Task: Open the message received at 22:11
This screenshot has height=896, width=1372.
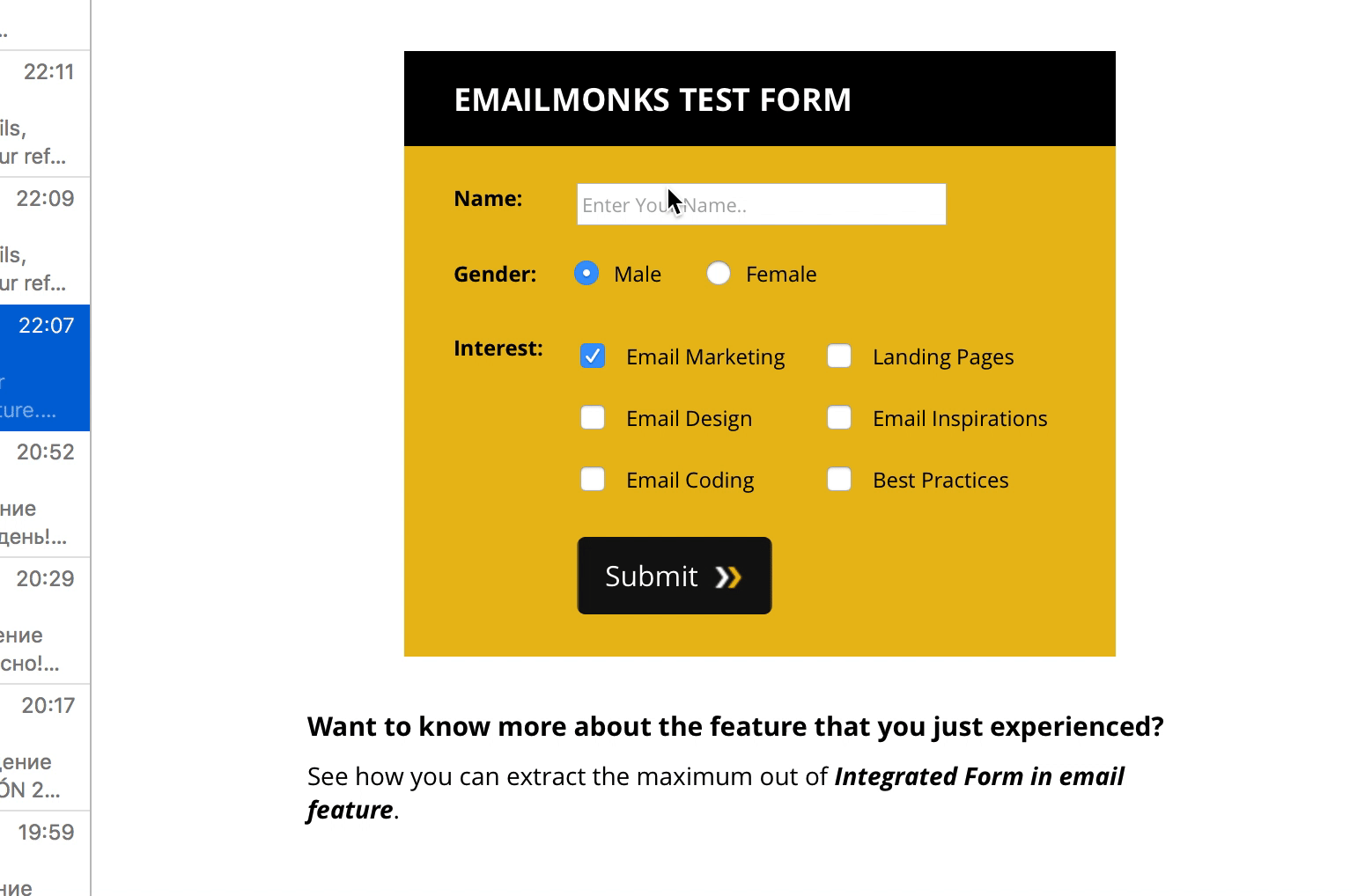Action: tap(44, 114)
